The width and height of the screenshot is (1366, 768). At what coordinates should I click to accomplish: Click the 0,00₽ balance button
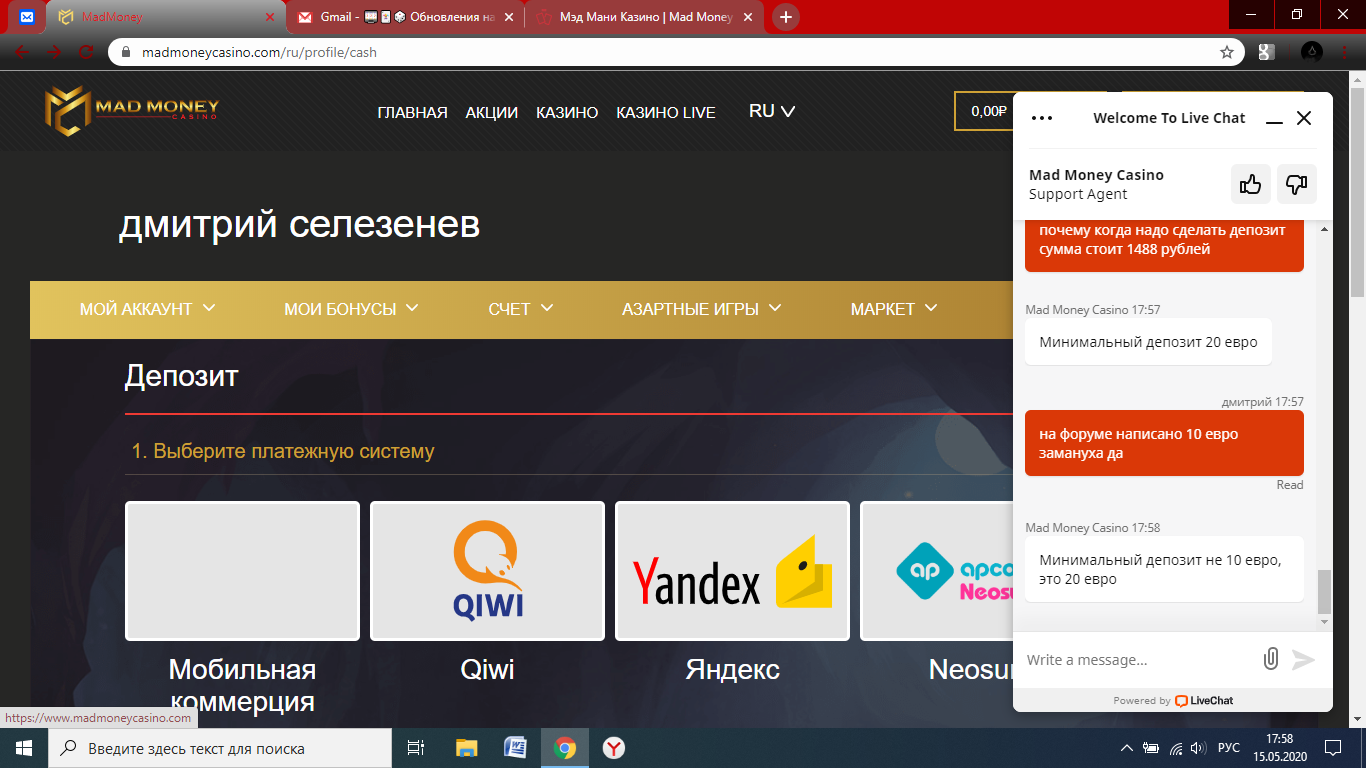pyautogui.click(x=985, y=111)
